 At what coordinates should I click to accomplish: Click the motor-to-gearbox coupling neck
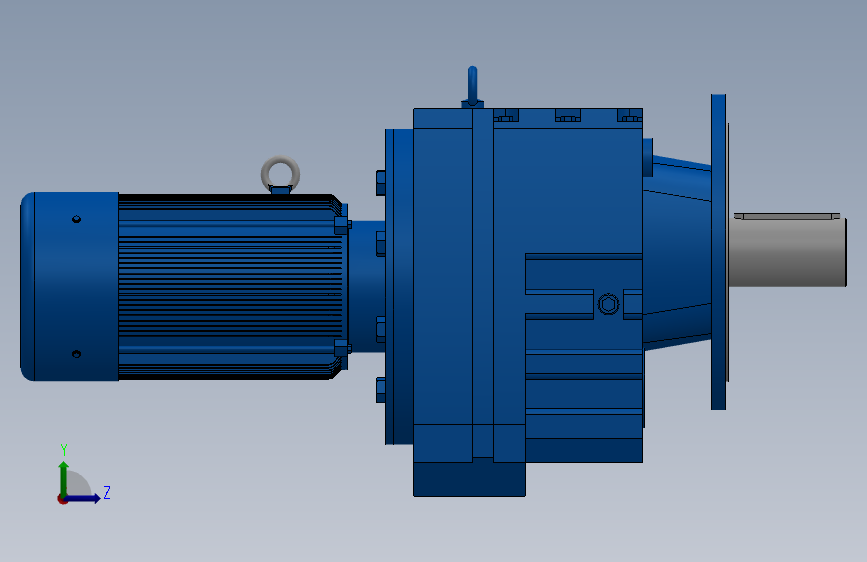pyautogui.click(x=366, y=287)
